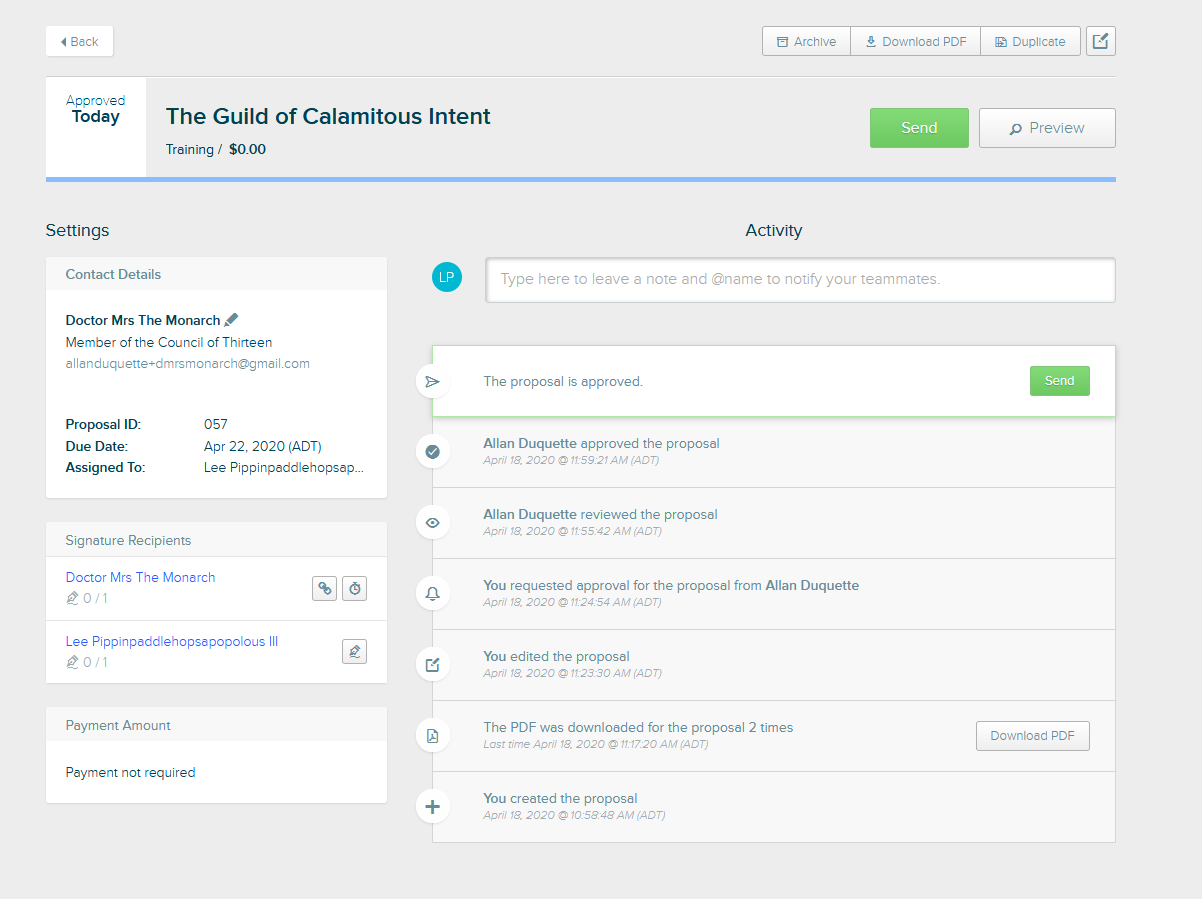
Task: Duplicate this proposal
Action: (1030, 41)
